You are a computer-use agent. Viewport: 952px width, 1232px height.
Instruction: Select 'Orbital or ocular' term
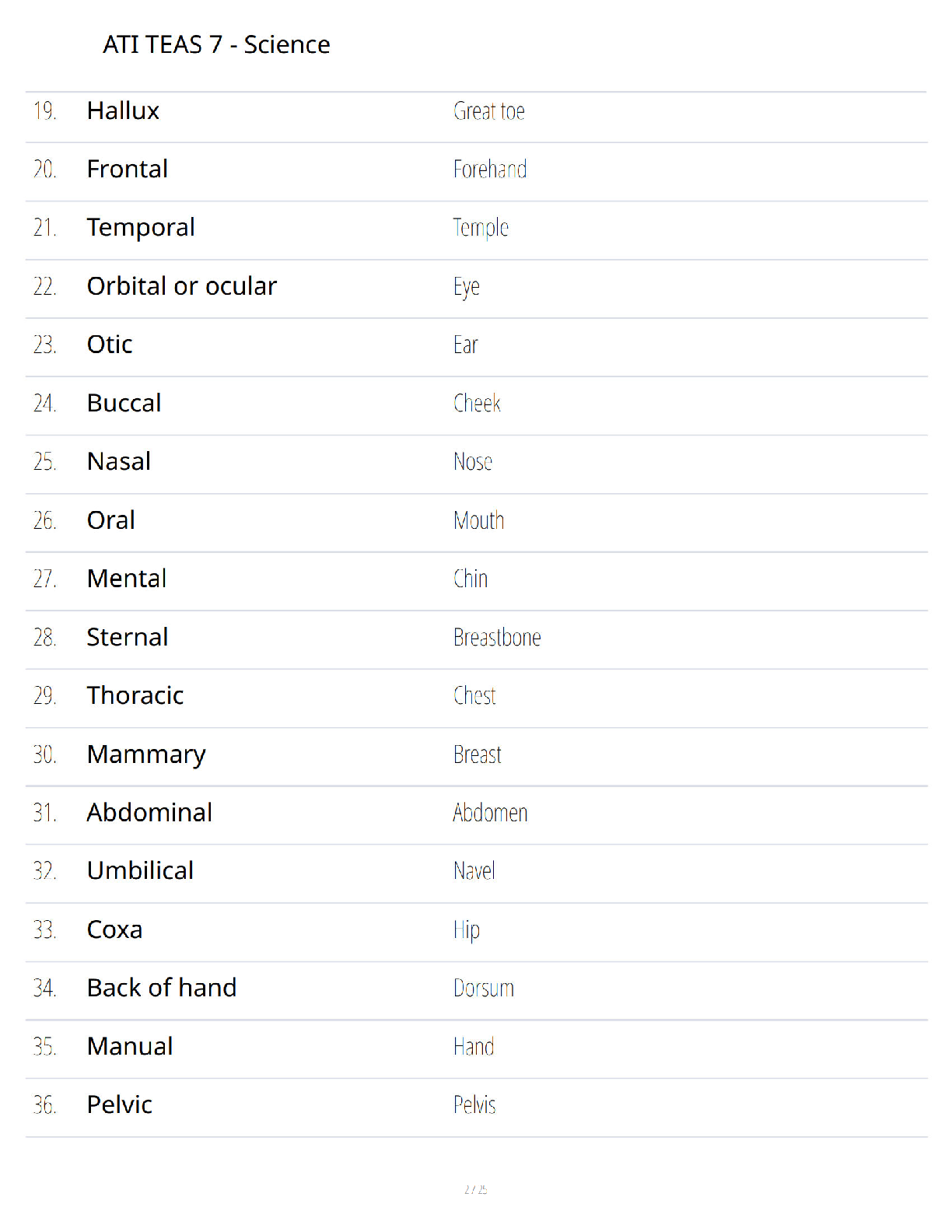[182, 286]
